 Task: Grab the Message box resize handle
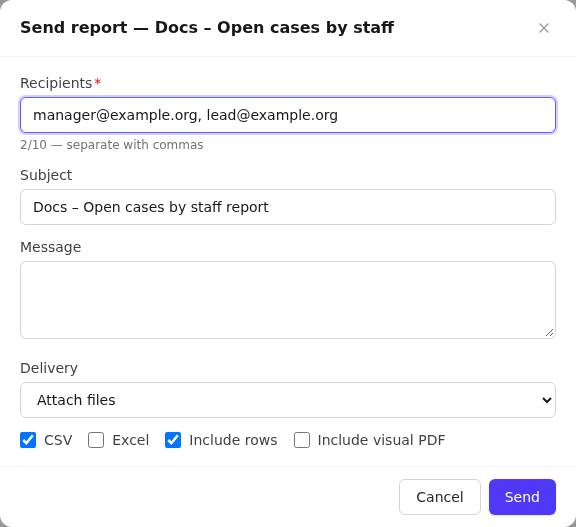[550, 333]
